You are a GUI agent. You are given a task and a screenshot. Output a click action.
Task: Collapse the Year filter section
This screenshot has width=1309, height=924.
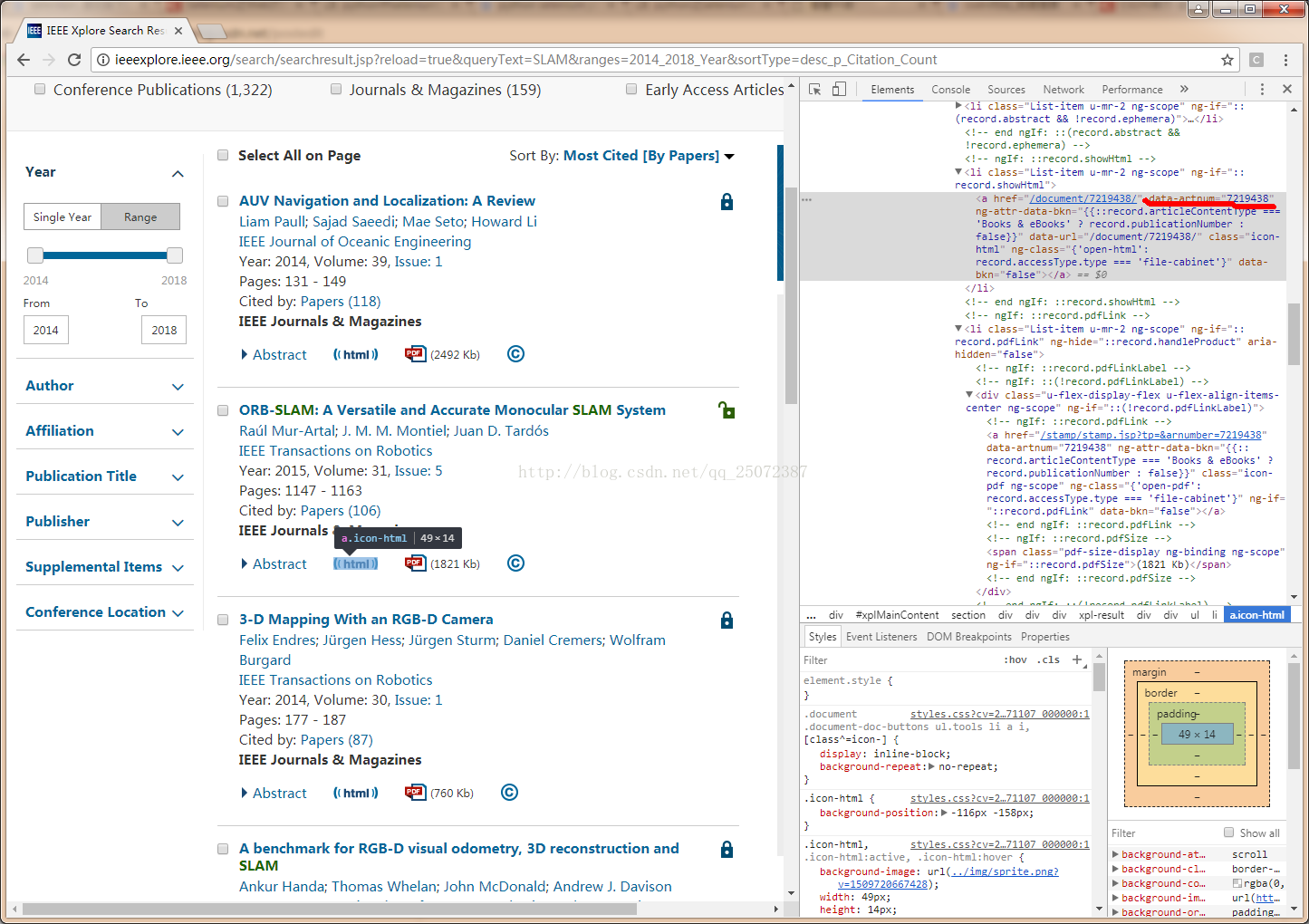tap(178, 173)
